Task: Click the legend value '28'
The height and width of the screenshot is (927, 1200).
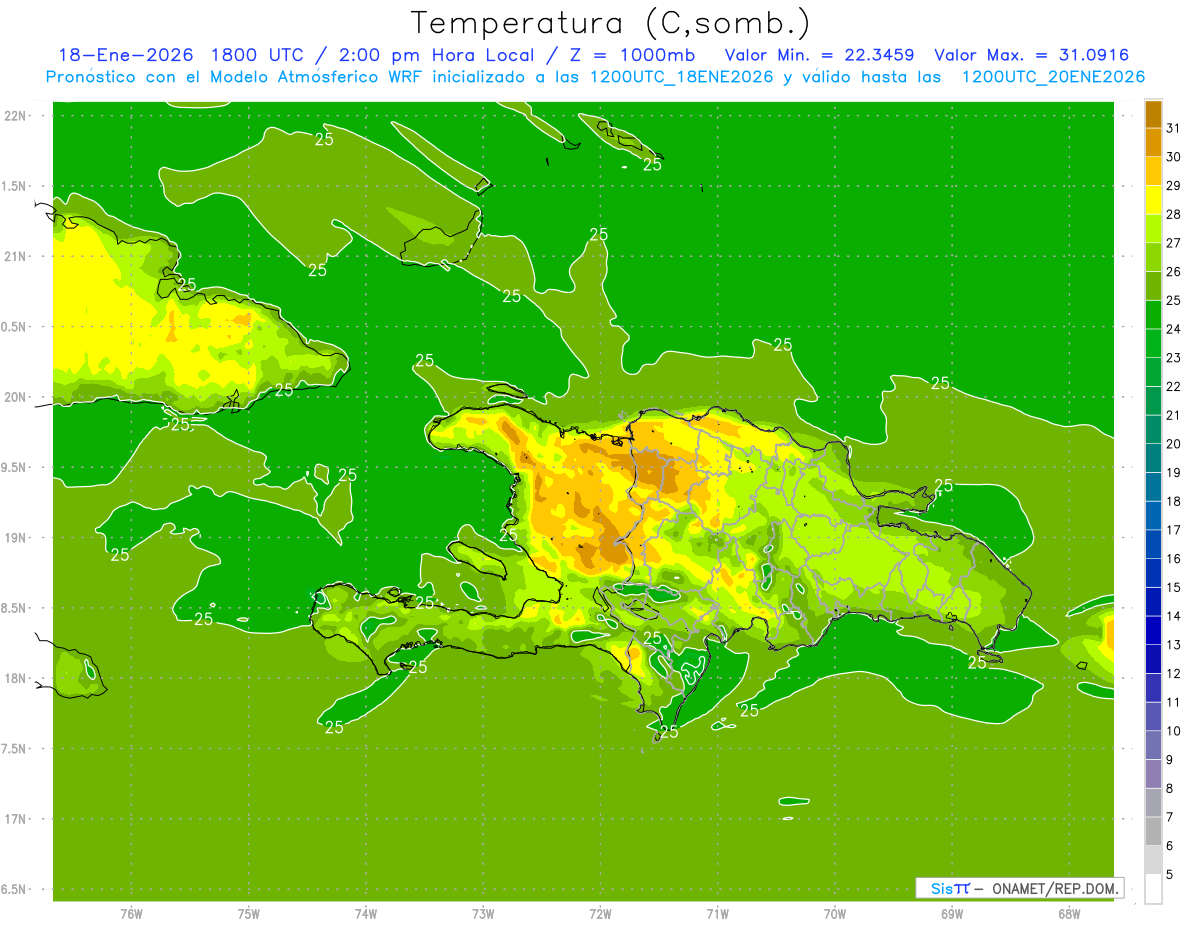Action: 1173,214
